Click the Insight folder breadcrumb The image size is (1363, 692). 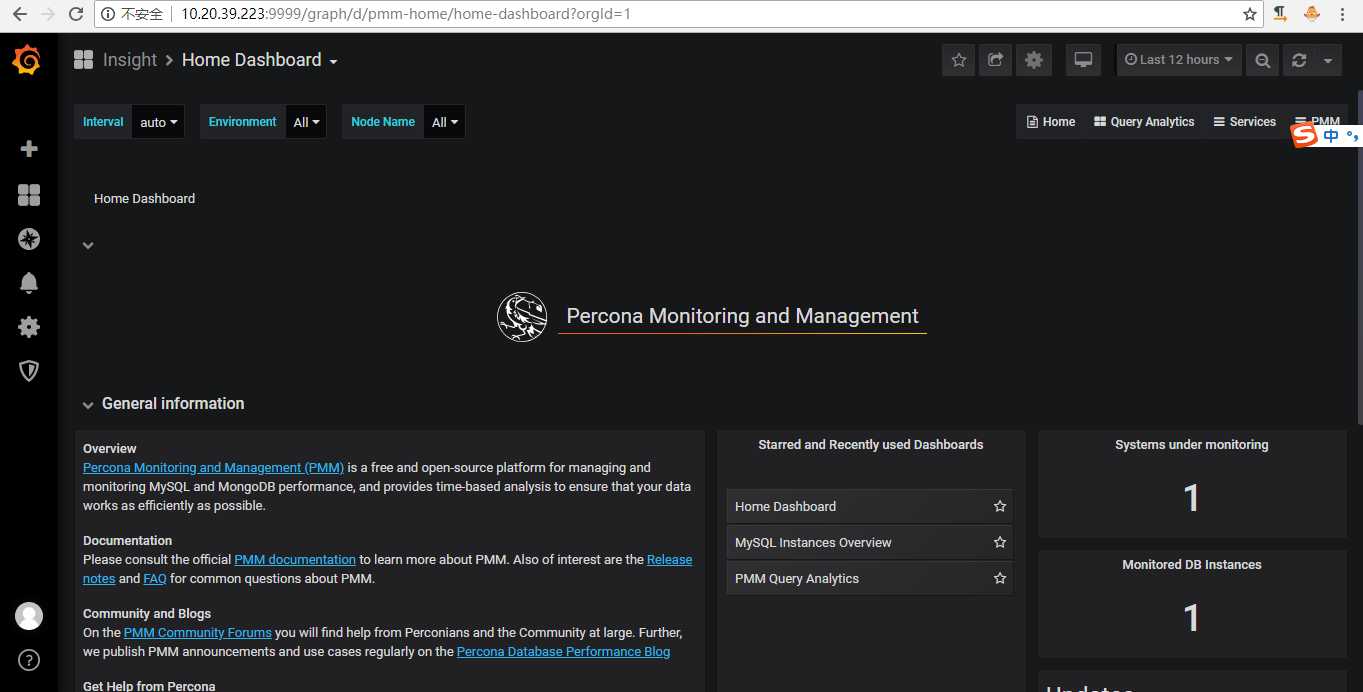pos(130,60)
